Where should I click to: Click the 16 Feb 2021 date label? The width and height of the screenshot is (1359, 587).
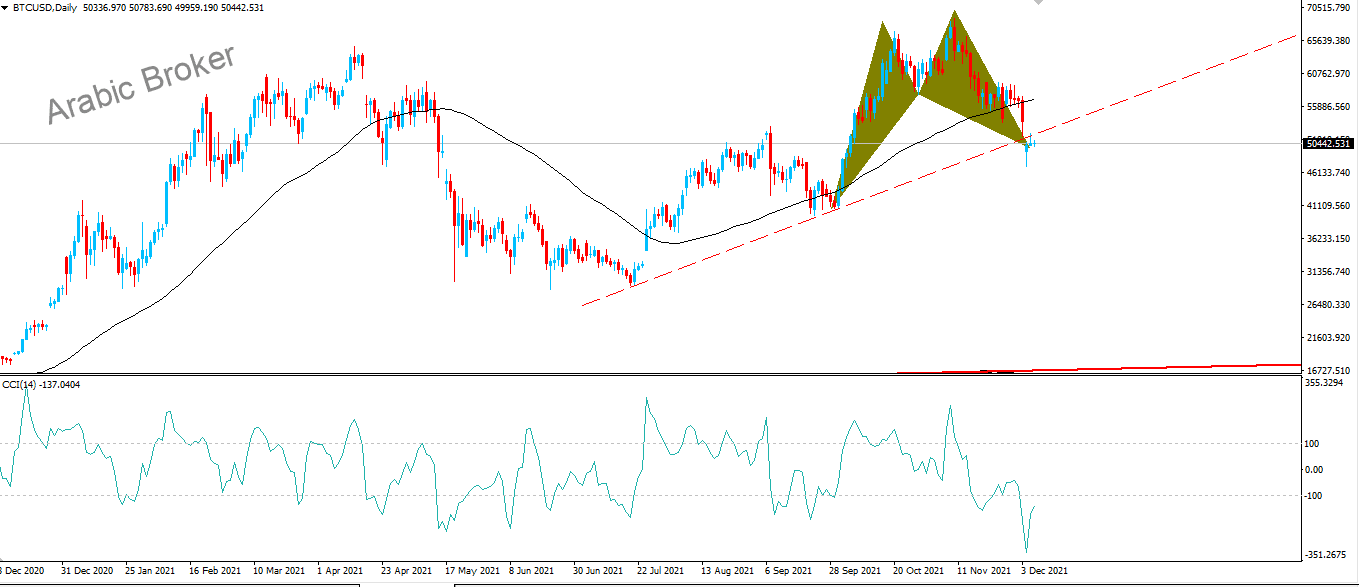(x=215, y=570)
